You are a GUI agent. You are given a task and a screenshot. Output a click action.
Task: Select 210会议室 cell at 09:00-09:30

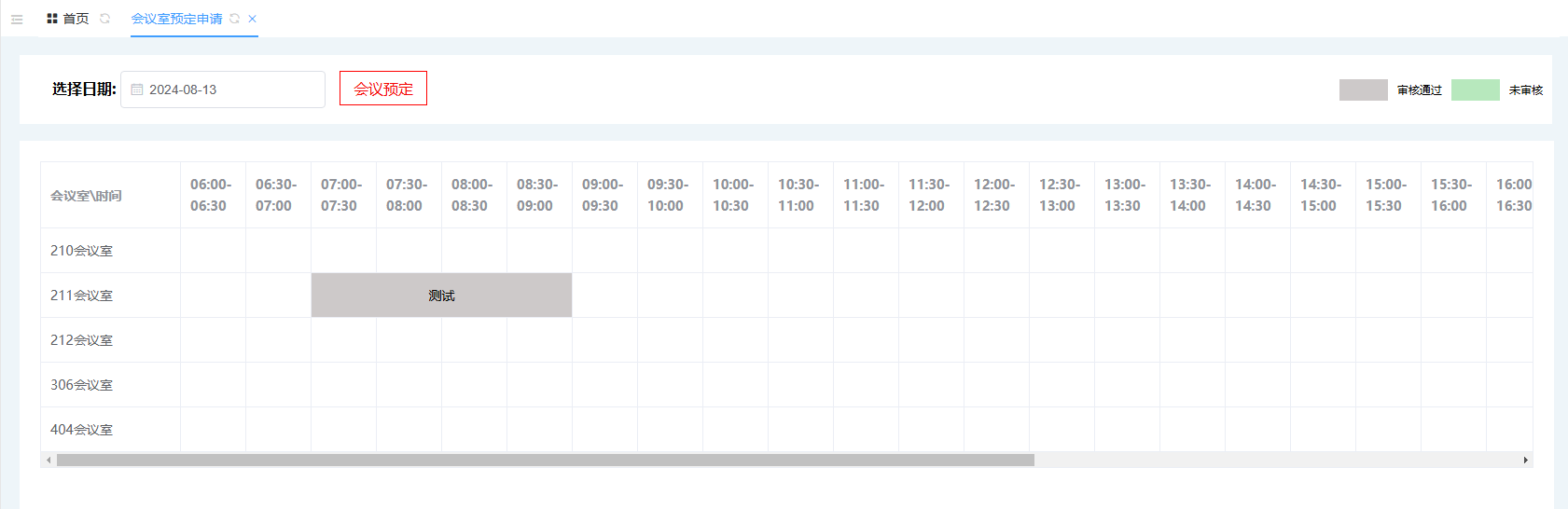[604, 251]
